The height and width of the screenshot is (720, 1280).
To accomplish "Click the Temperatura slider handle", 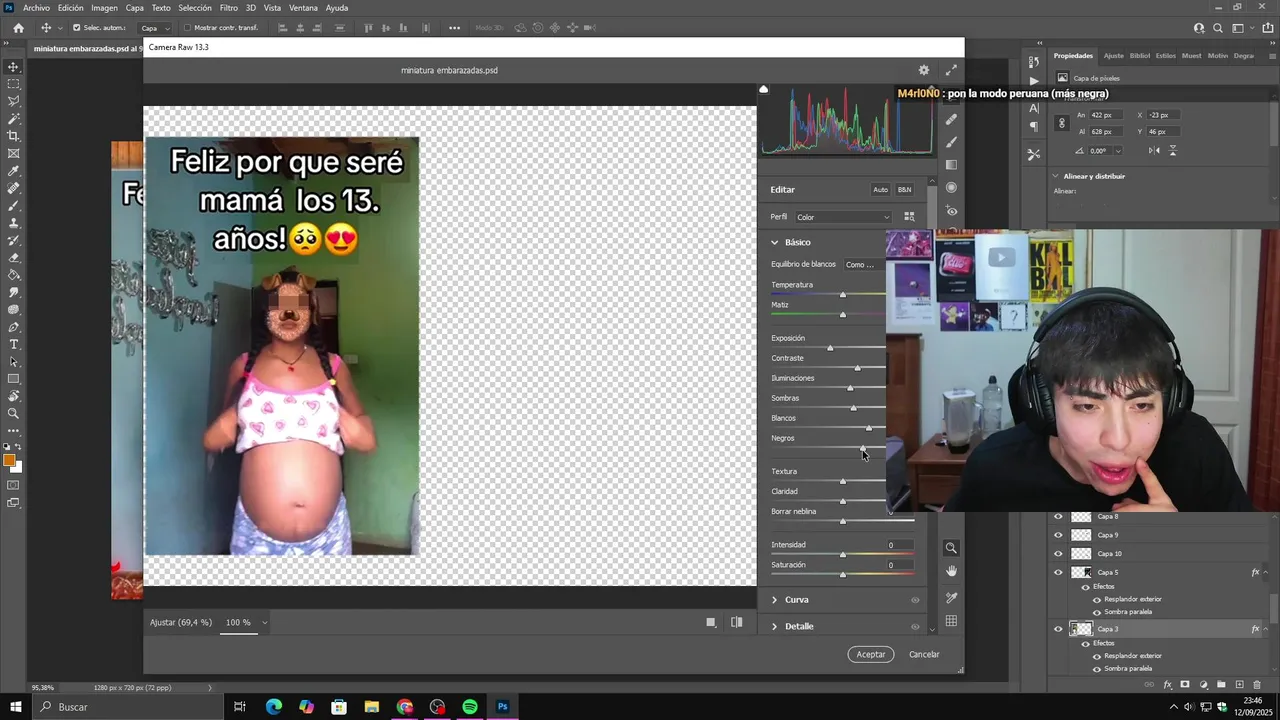I will point(843,295).
